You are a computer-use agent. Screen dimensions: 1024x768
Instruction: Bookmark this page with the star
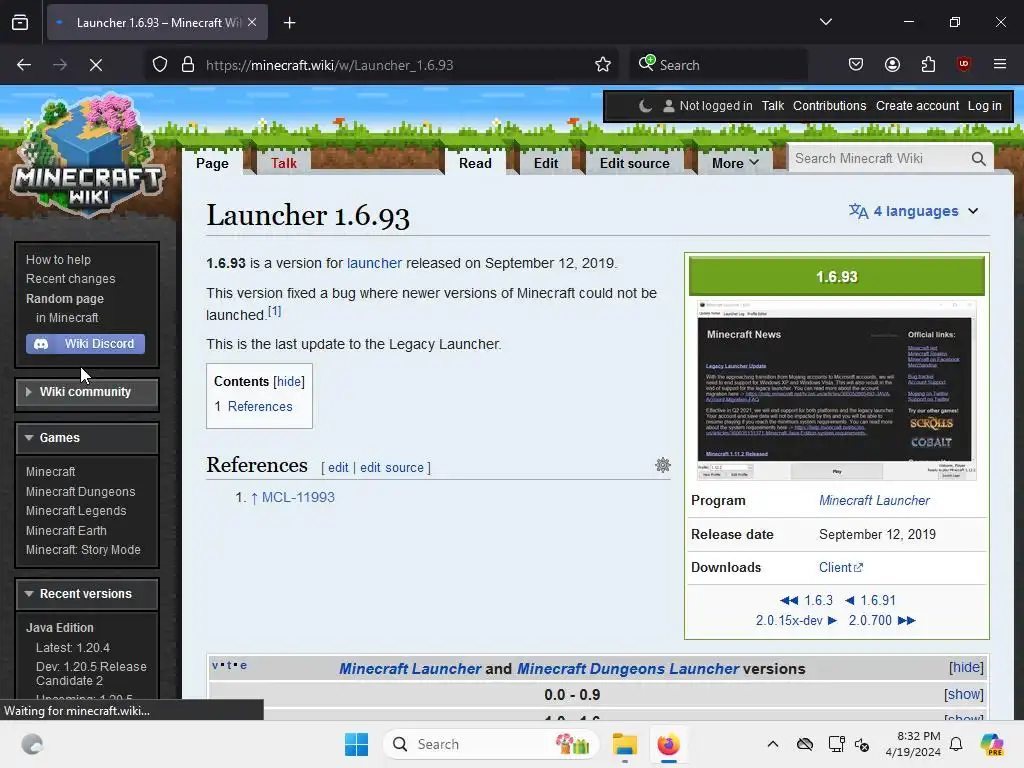(x=603, y=65)
